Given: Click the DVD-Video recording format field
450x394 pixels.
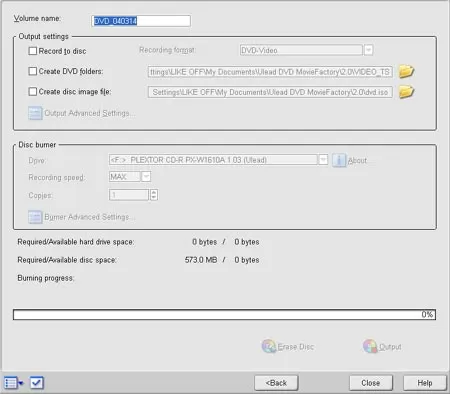Looking at the screenshot, I should point(301,50).
